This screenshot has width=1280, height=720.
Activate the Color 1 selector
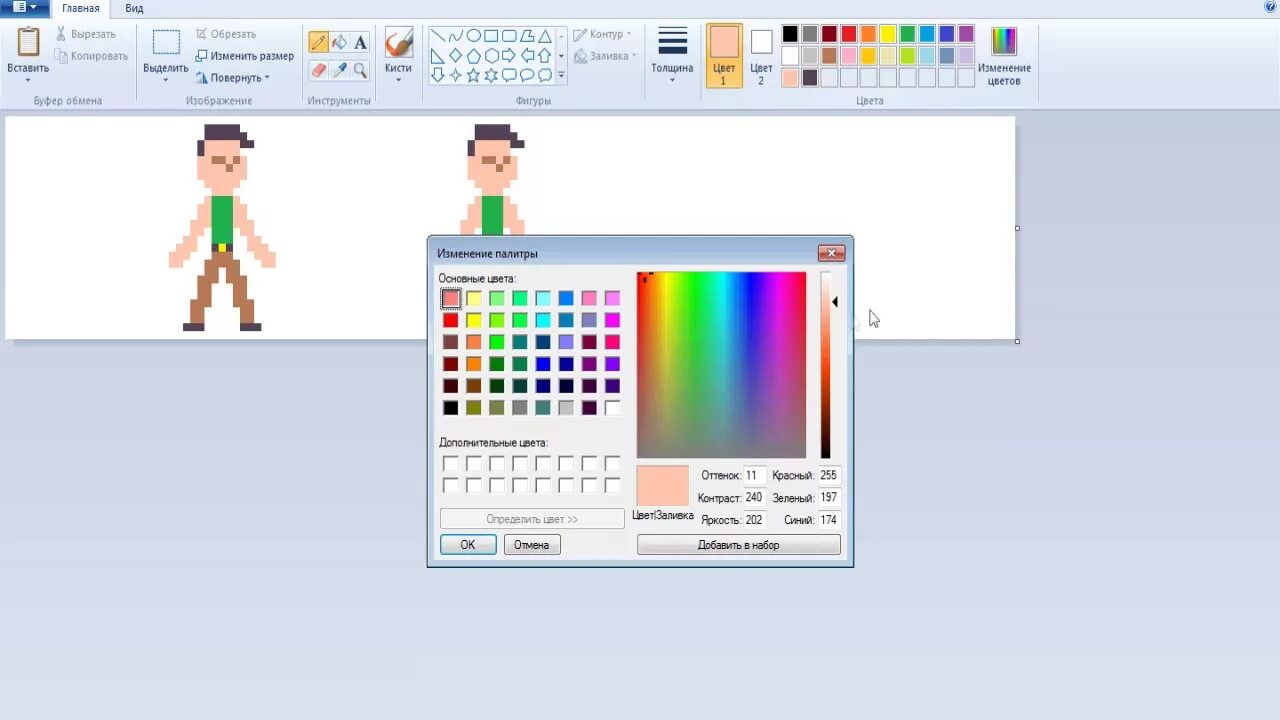[x=724, y=56]
